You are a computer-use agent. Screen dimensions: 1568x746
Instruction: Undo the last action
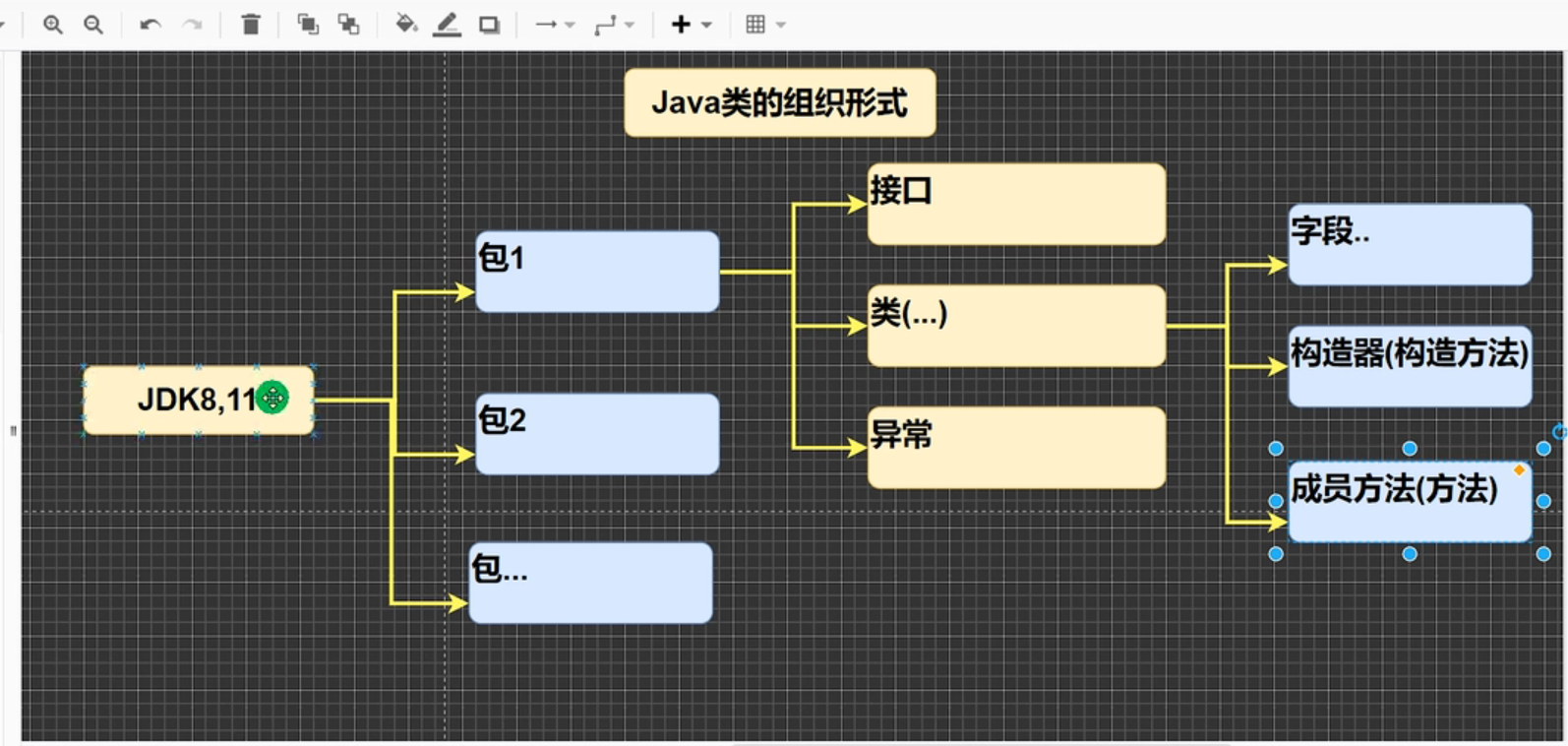(x=151, y=25)
